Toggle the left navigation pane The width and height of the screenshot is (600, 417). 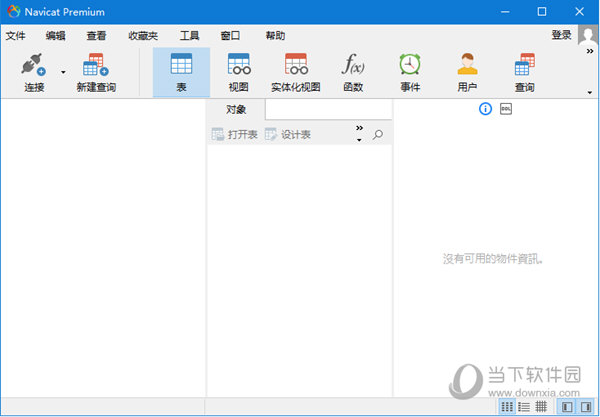567,406
